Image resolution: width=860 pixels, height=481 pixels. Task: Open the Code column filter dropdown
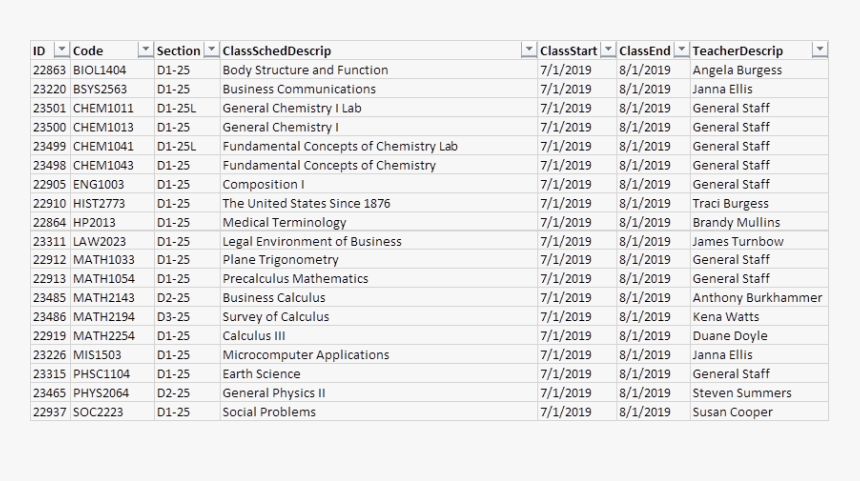[x=146, y=50]
